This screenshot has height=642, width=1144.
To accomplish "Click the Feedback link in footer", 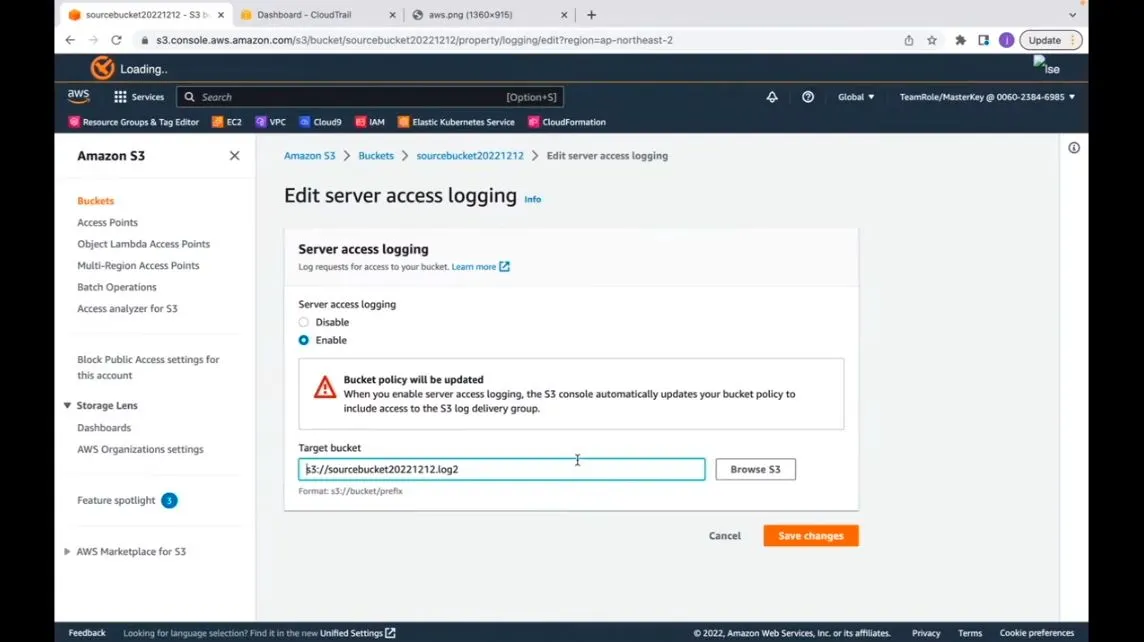I will click(x=87, y=633).
